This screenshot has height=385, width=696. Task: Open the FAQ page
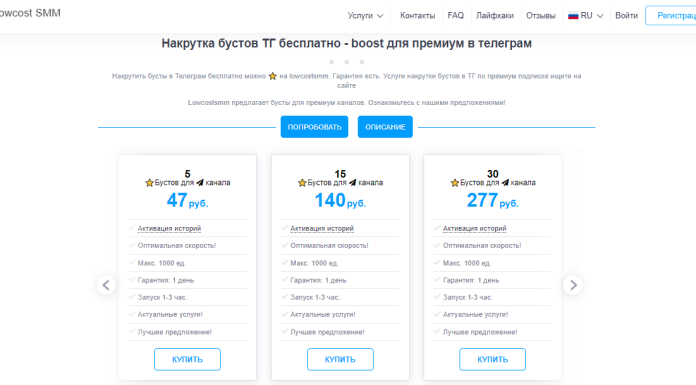click(x=455, y=16)
